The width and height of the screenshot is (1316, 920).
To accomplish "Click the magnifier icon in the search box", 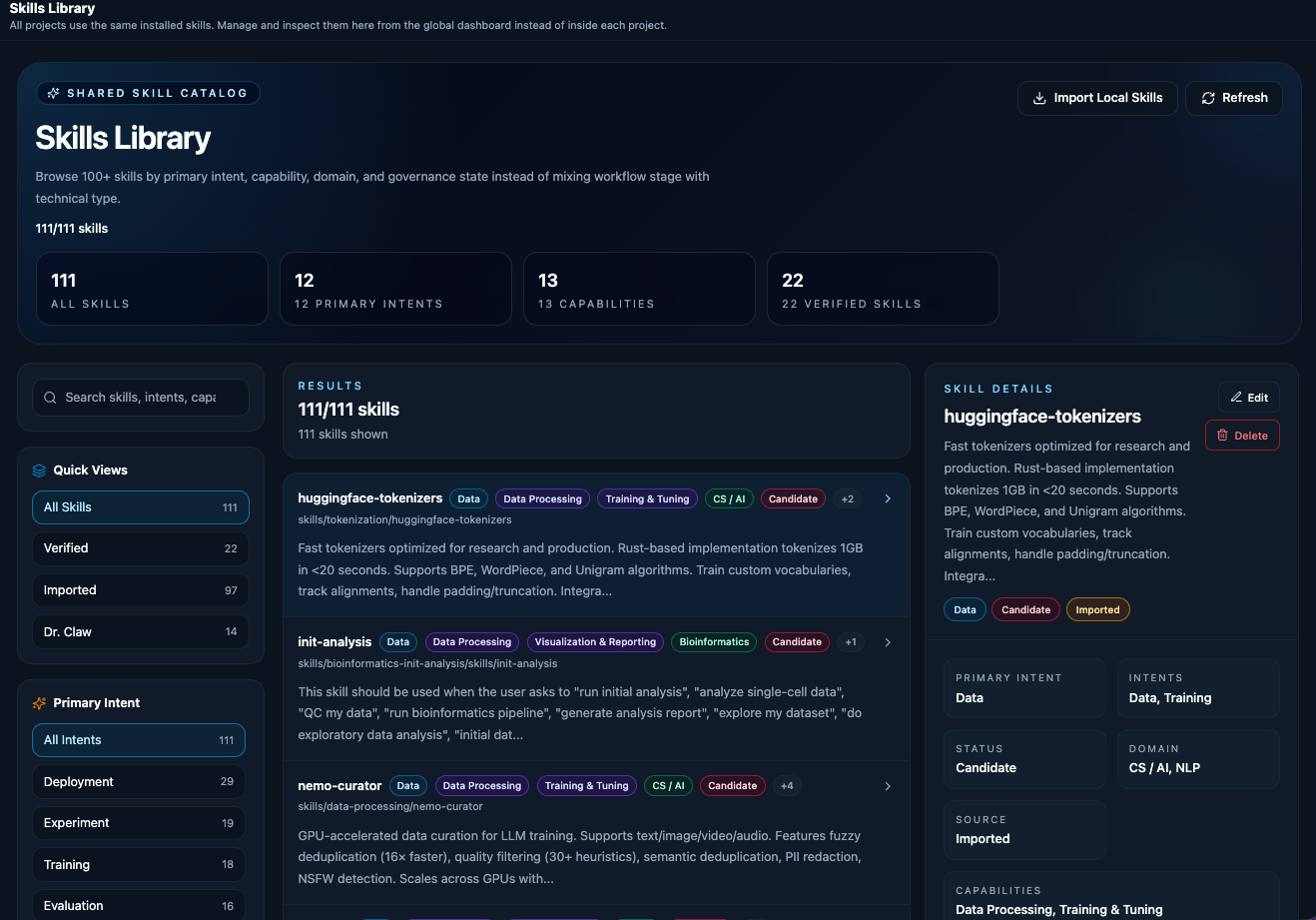I will tap(50, 397).
